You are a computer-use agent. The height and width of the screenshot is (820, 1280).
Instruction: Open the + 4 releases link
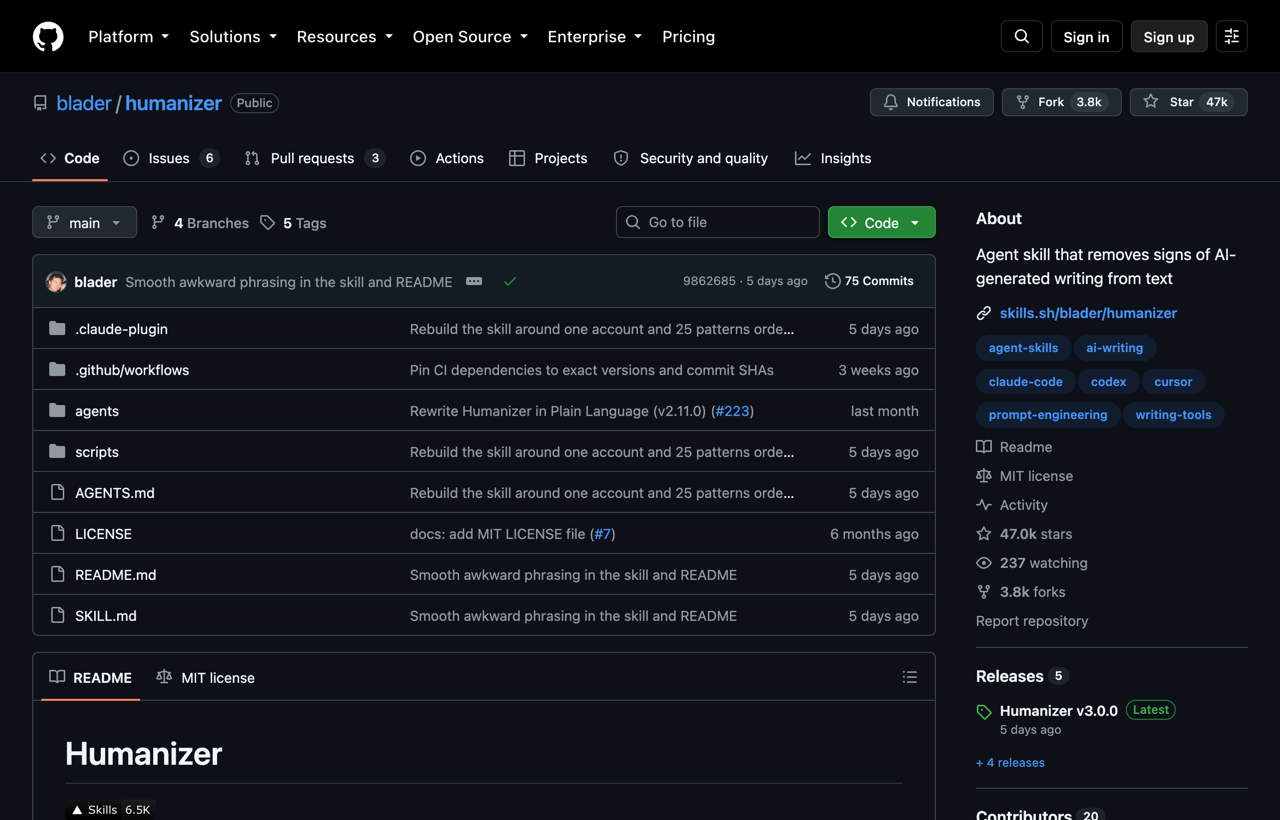point(1010,763)
